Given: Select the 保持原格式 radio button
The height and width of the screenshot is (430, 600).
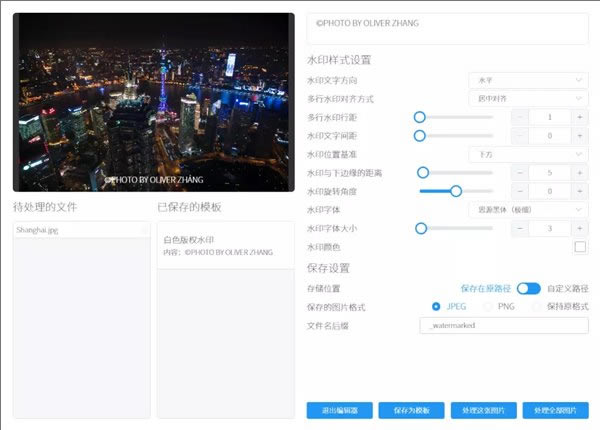Looking at the screenshot, I should (537, 306).
